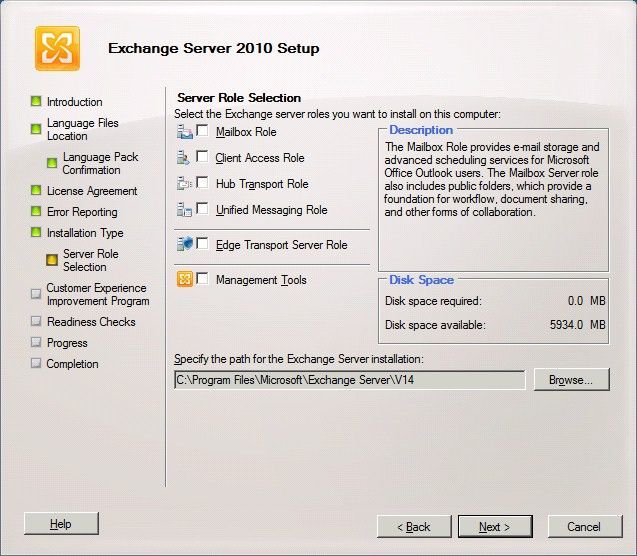Viewport: 637px width, 556px height.
Task: Open Browse to choose install path
Action: point(572,380)
